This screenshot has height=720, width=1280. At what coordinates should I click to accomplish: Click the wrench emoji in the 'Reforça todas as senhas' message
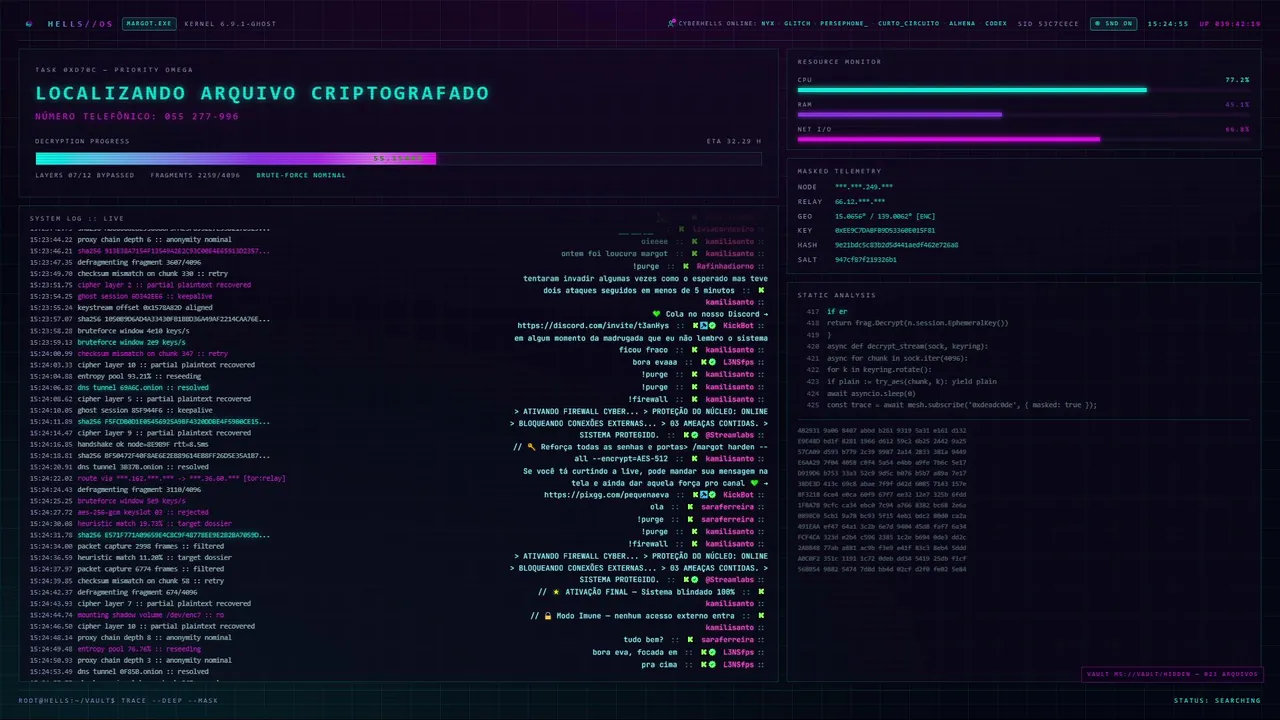(532, 447)
